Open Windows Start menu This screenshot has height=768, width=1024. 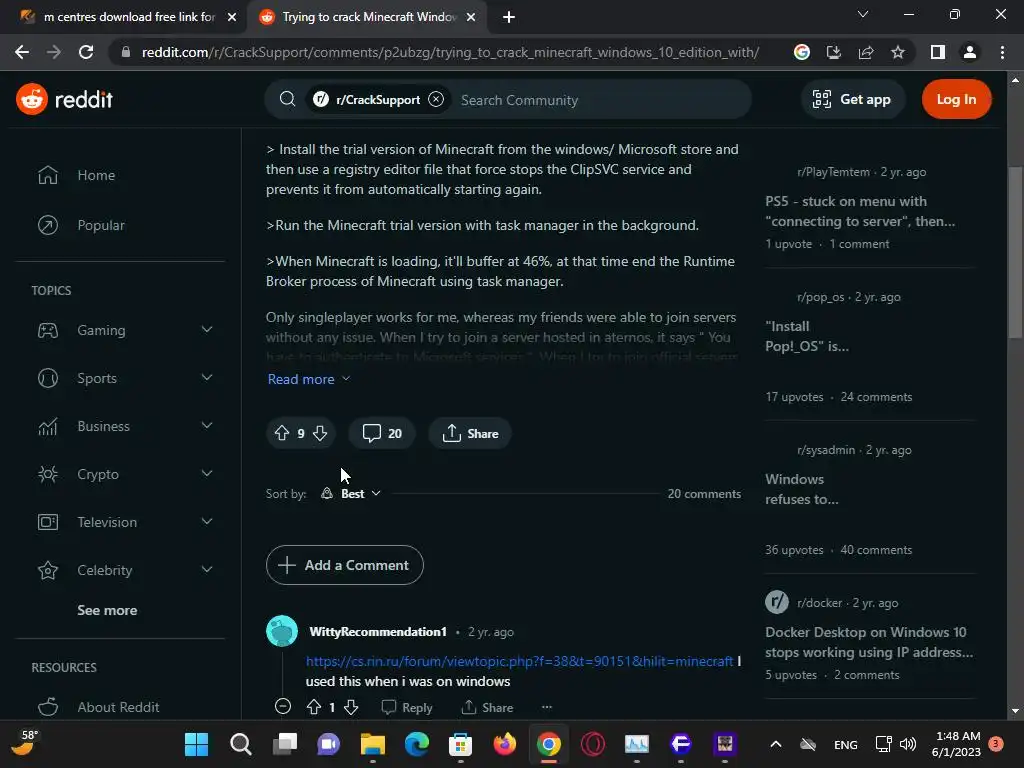(197, 744)
